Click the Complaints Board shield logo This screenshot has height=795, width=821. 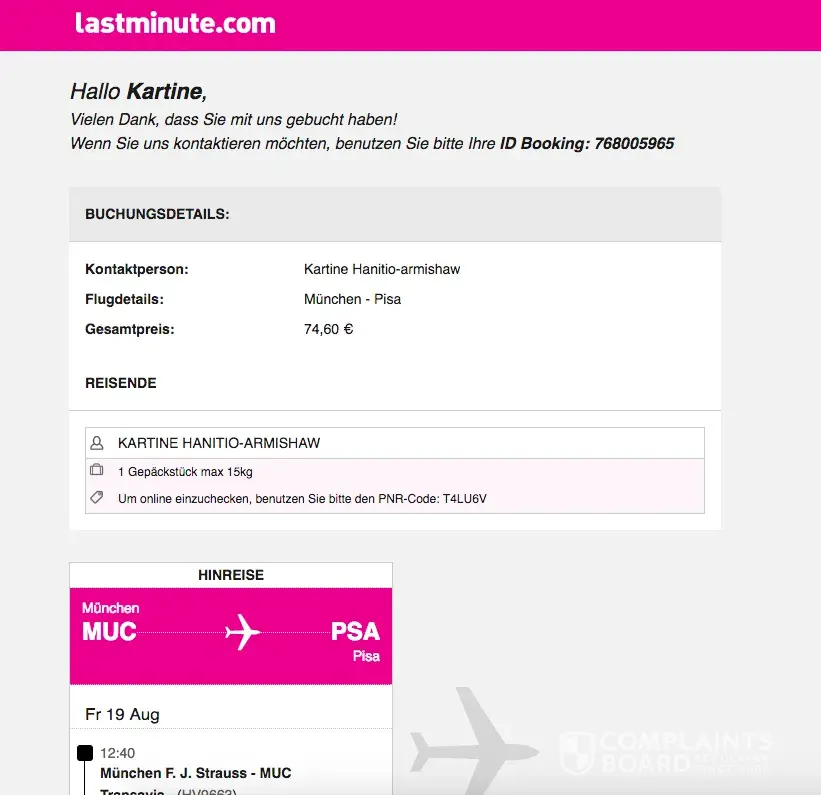pyautogui.click(x=577, y=754)
